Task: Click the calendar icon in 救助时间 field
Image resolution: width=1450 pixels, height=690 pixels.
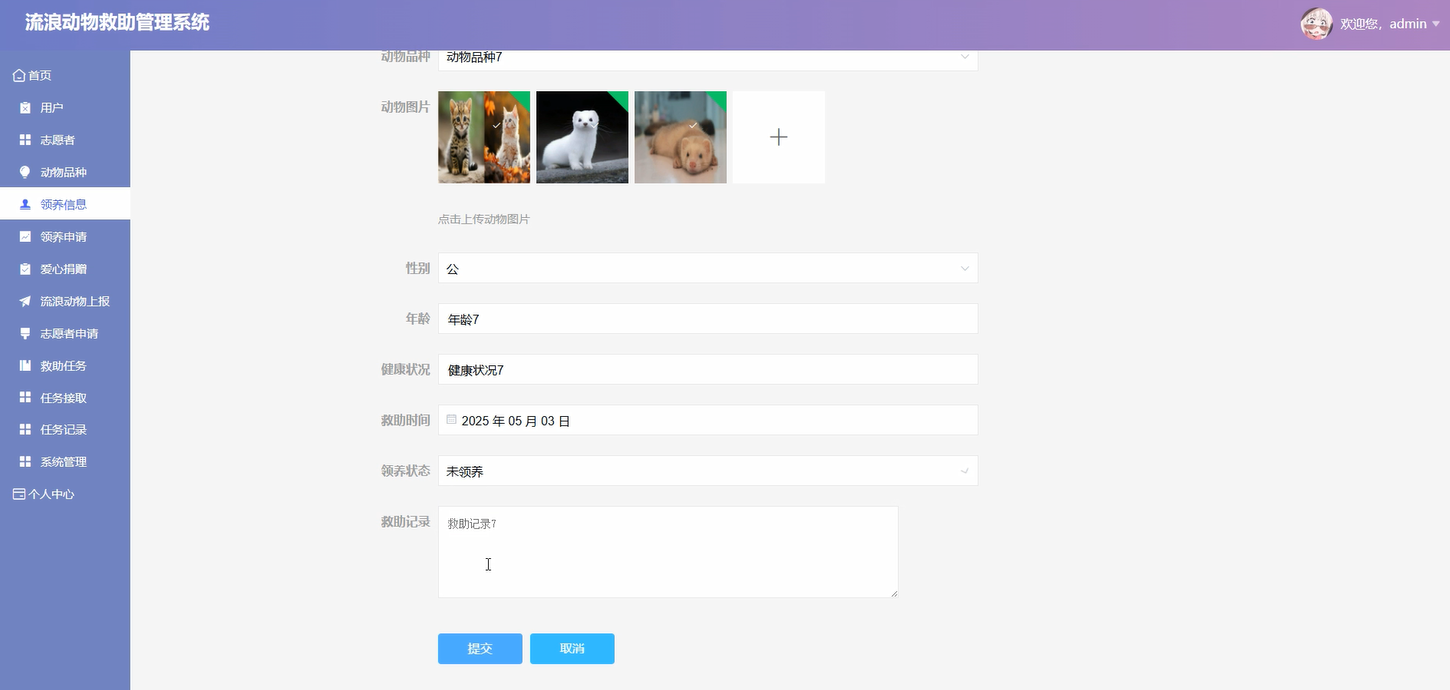Action: pyautogui.click(x=451, y=419)
